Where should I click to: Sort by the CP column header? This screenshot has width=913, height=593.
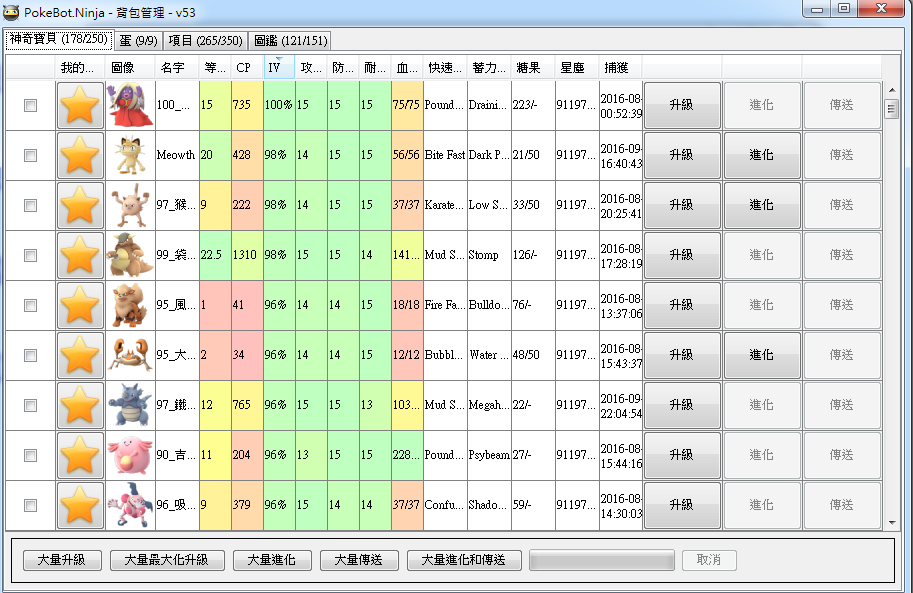point(246,68)
